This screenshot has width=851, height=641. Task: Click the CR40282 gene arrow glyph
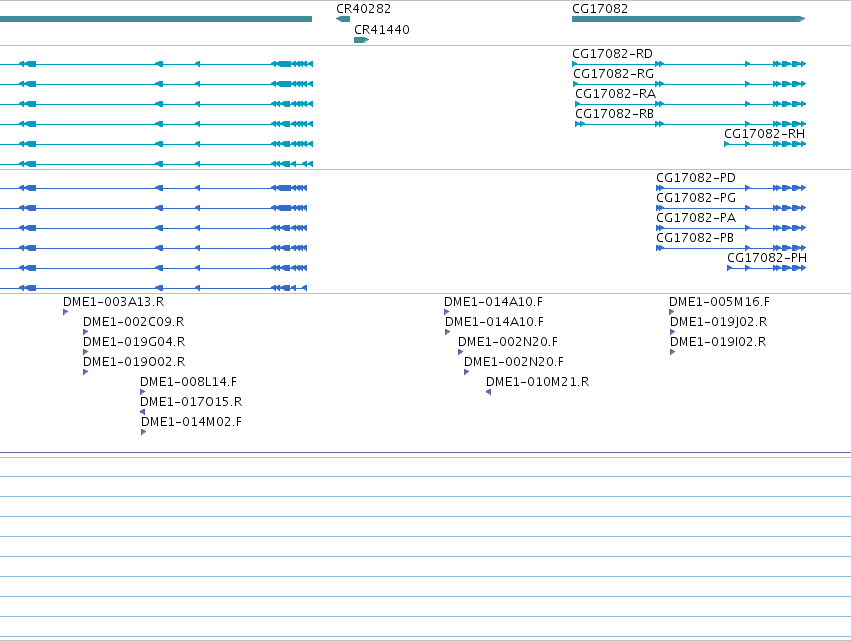pos(343,19)
